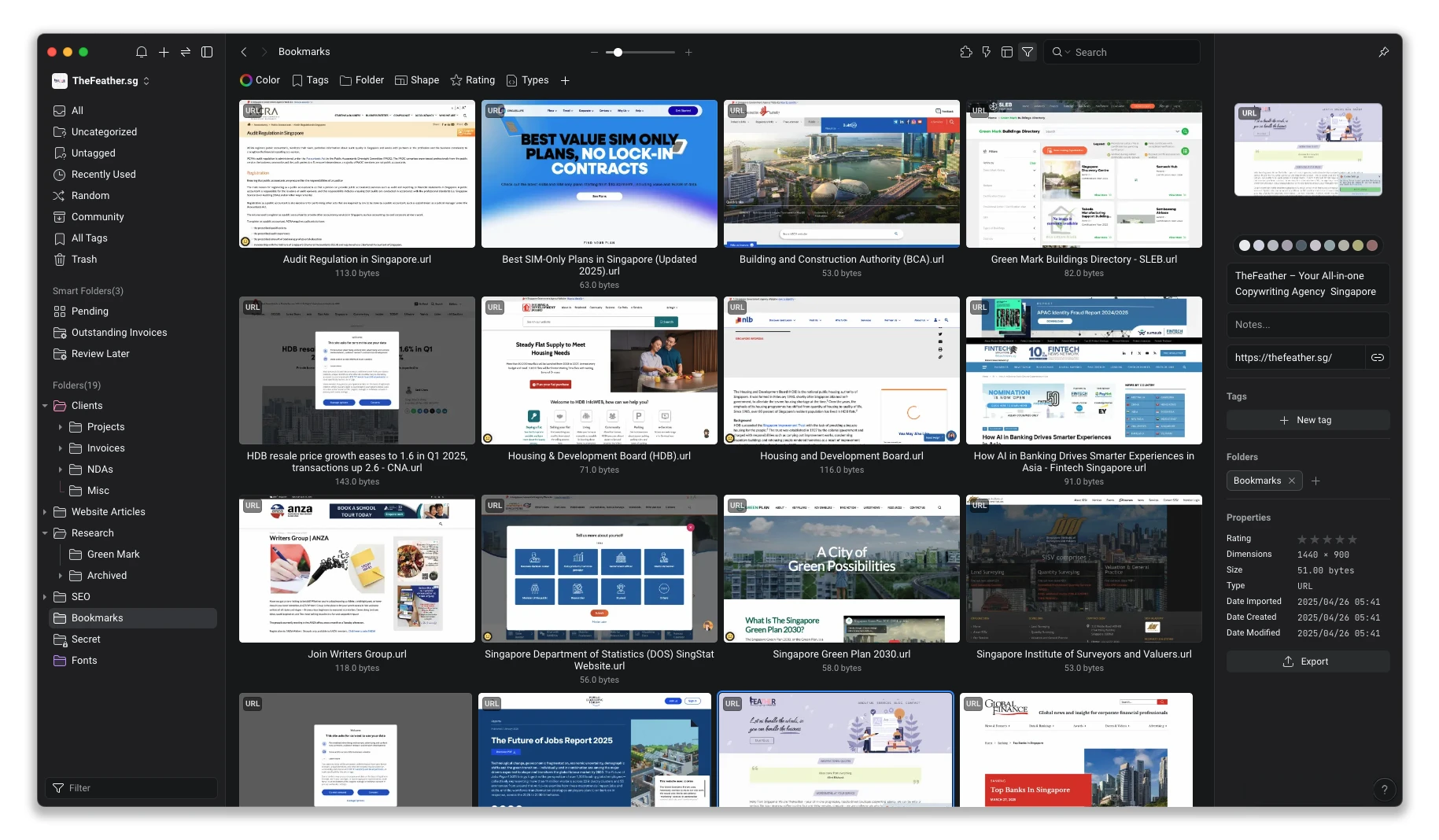
Task: Remove the Bookmarks folder chip
Action: point(1292,481)
